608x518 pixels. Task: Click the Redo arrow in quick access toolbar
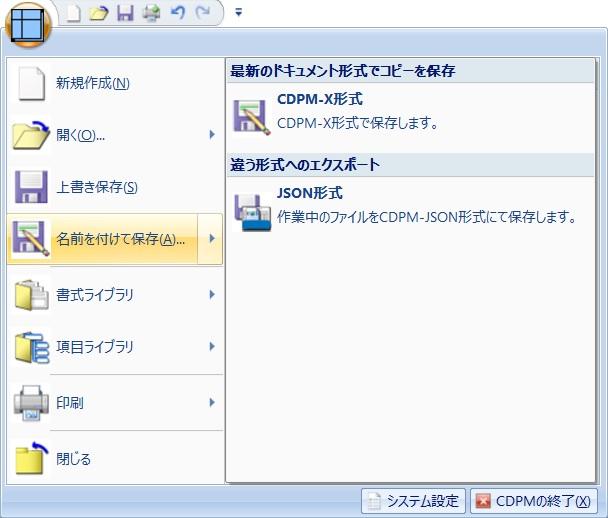203,13
